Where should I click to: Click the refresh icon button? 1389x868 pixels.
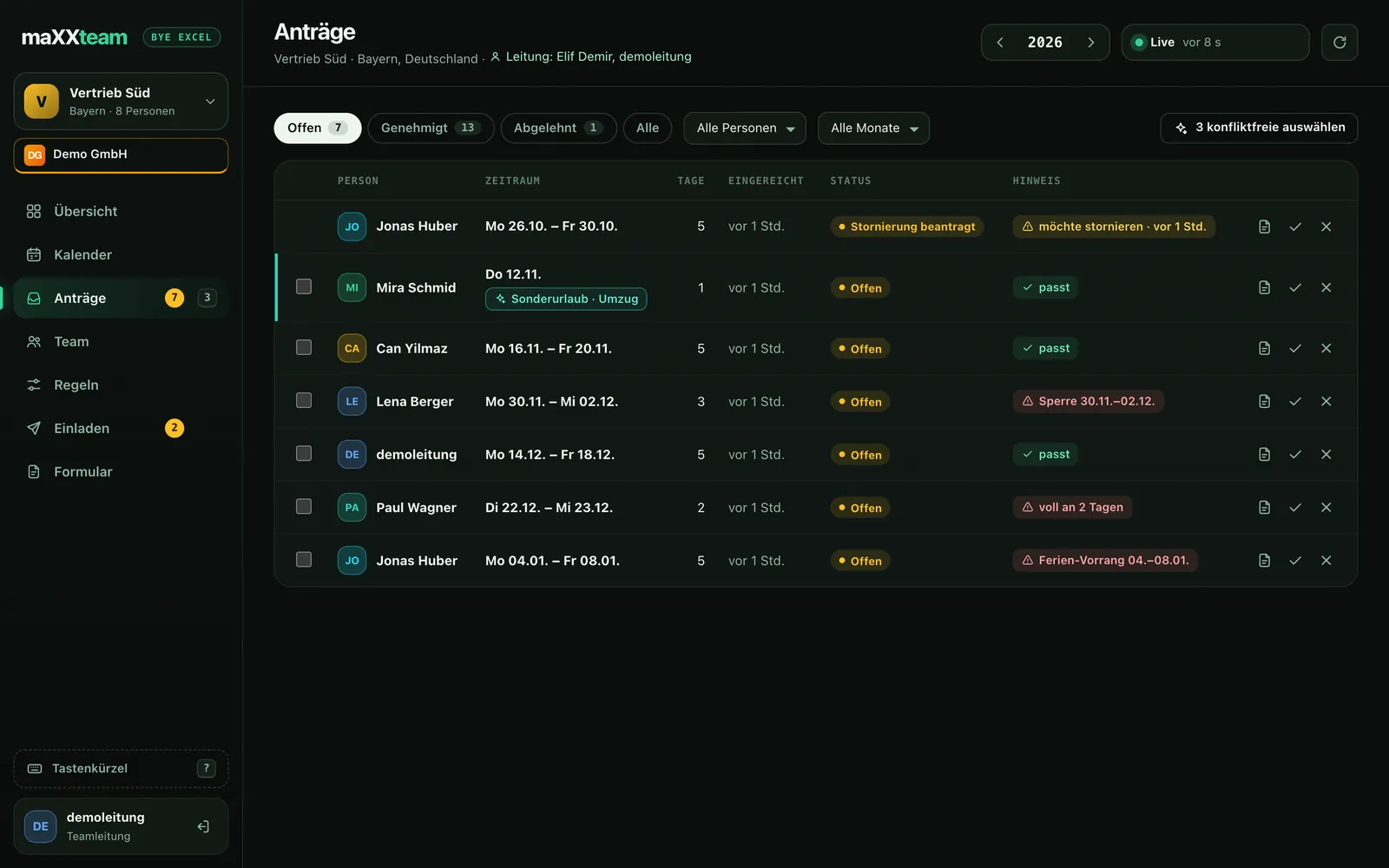[x=1340, y=43]
